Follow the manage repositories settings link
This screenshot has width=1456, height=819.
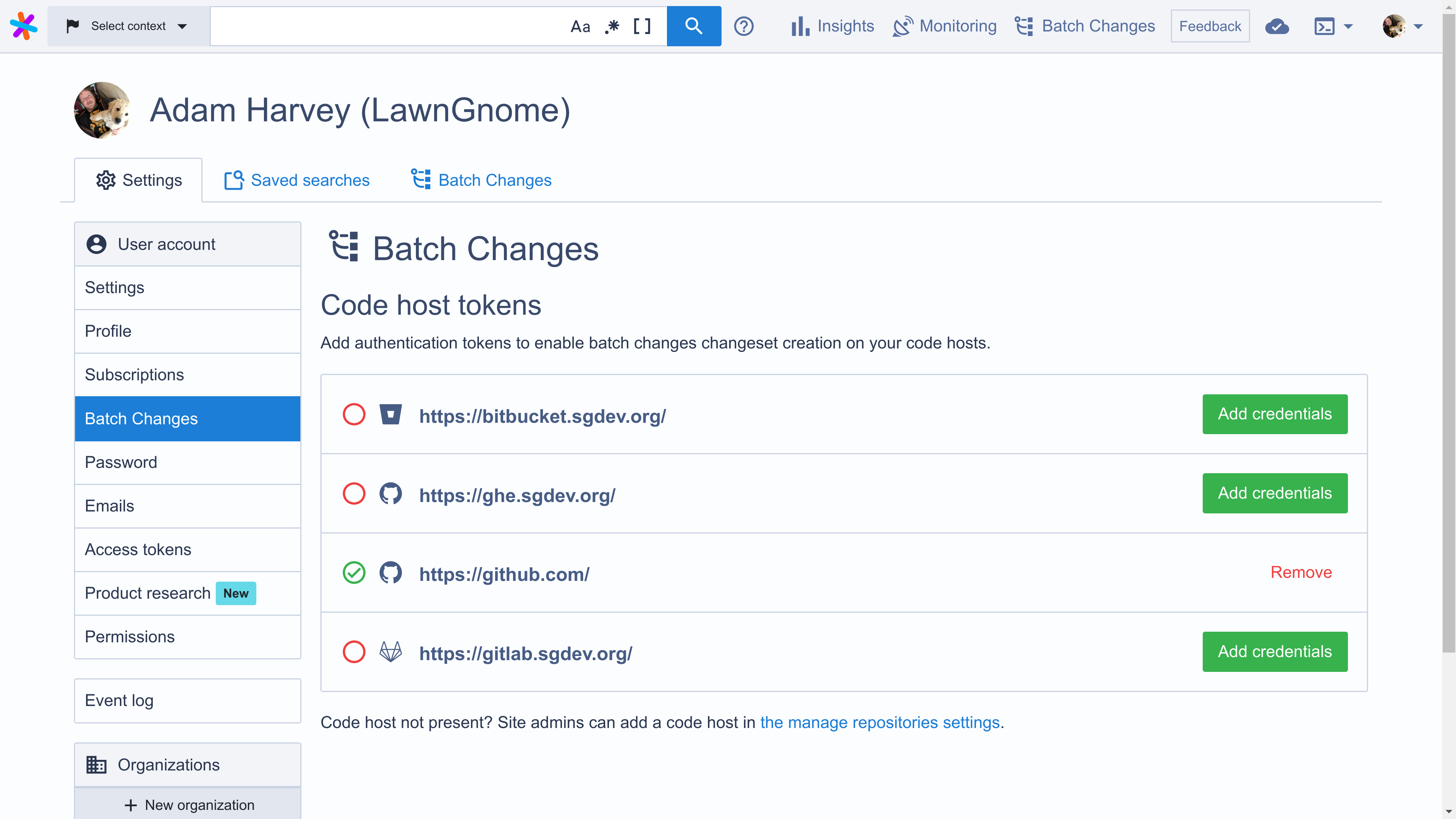tap(880, 723)
